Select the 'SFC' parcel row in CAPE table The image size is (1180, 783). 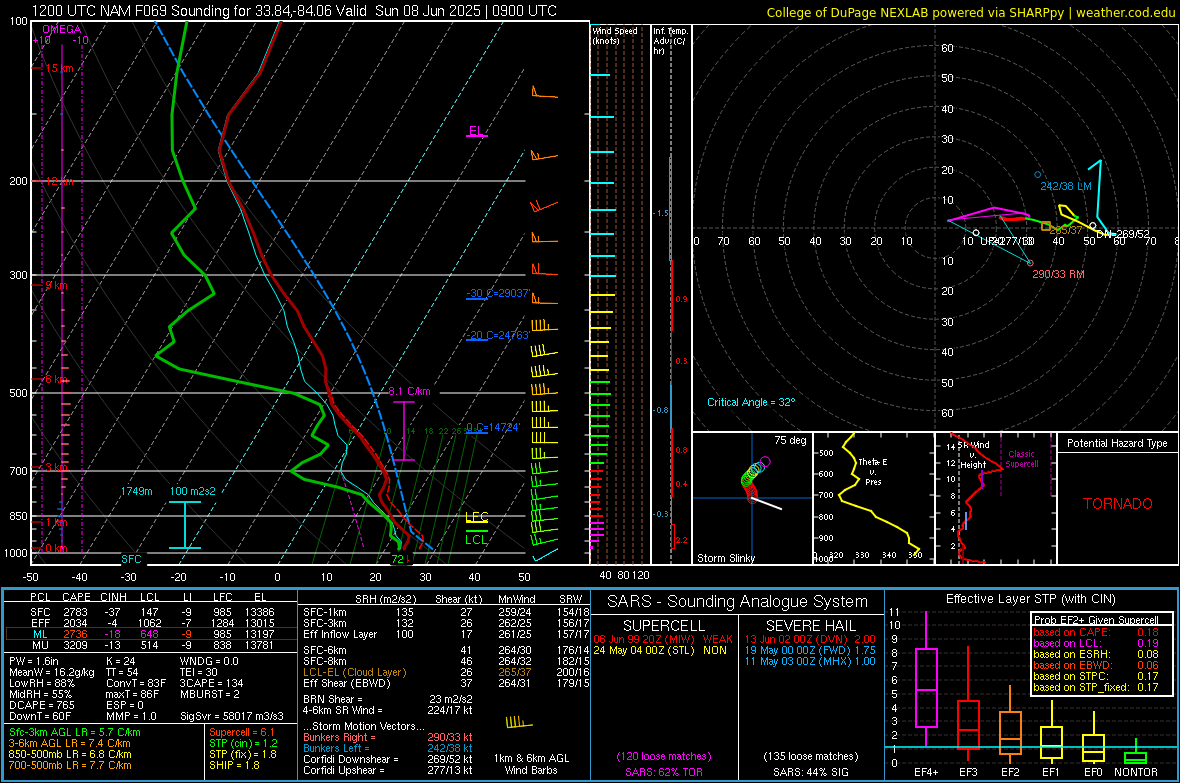pyautogui.click(x=150, y=612)
